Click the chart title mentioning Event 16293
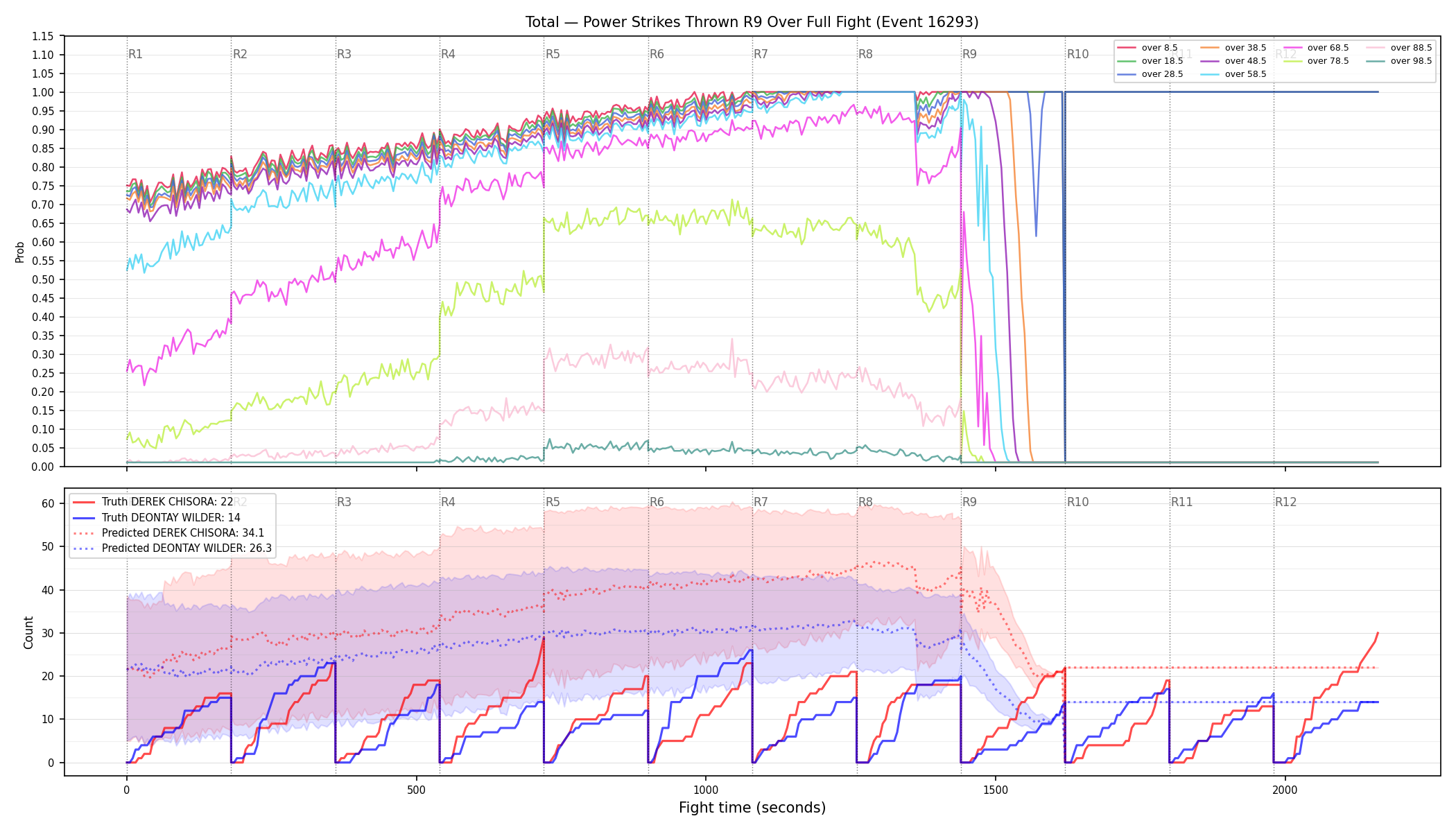 coord(752,22)
